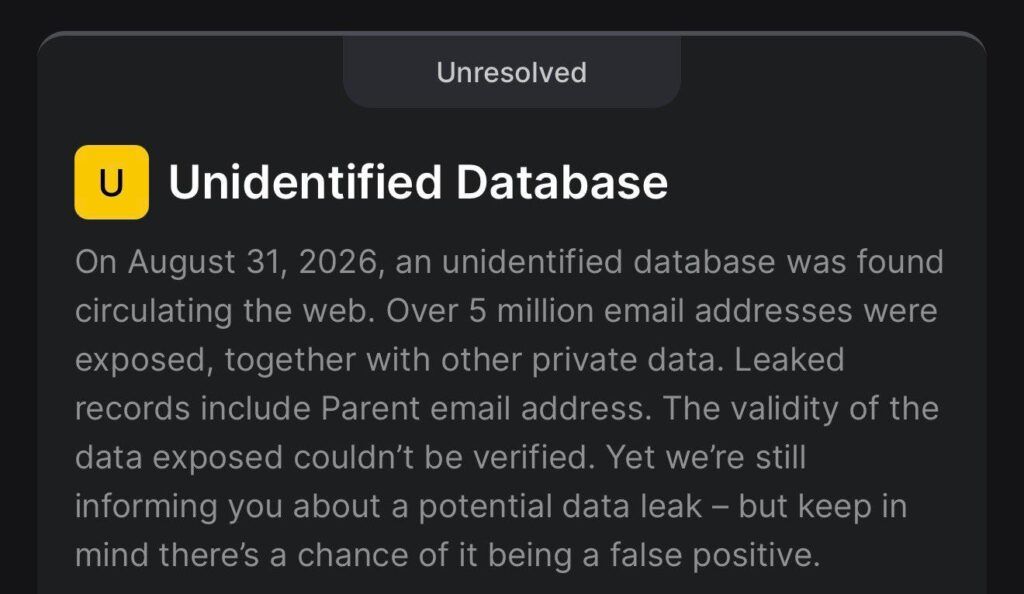Click "The validity of the" text

[x=801, y=409]
